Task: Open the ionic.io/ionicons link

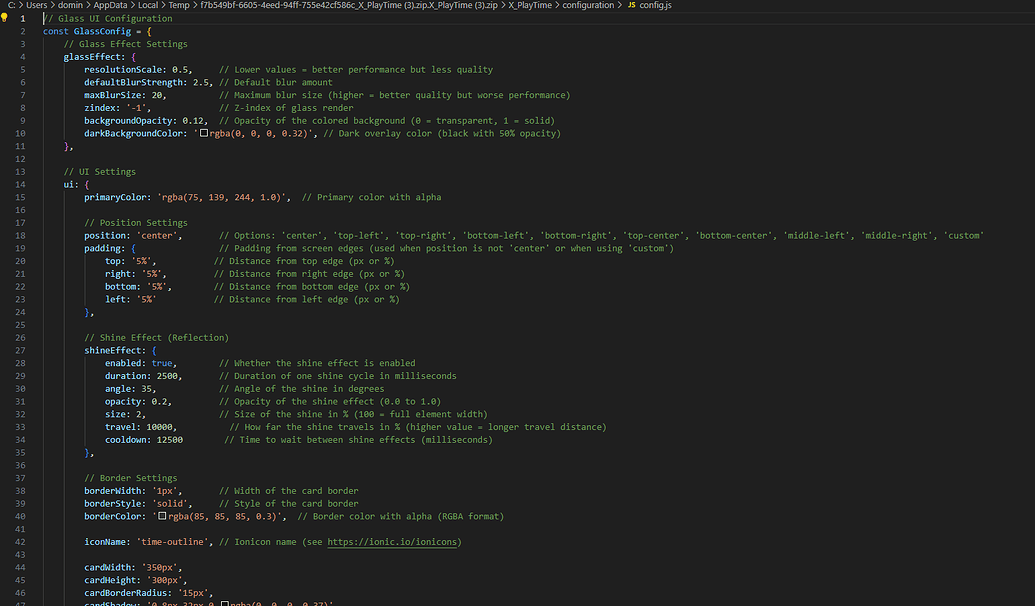Action: coord(394,542)
